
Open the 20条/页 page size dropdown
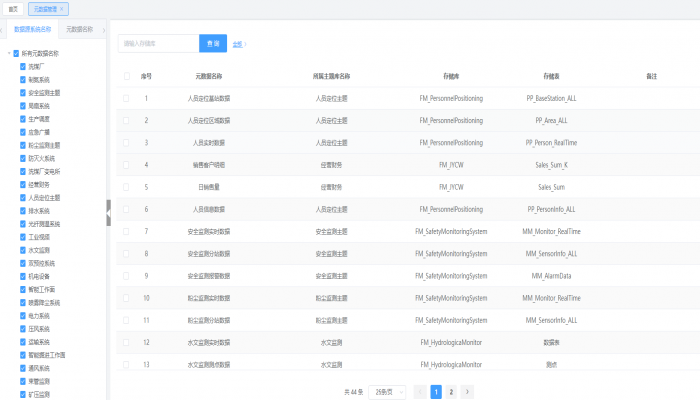coord(387,392)
